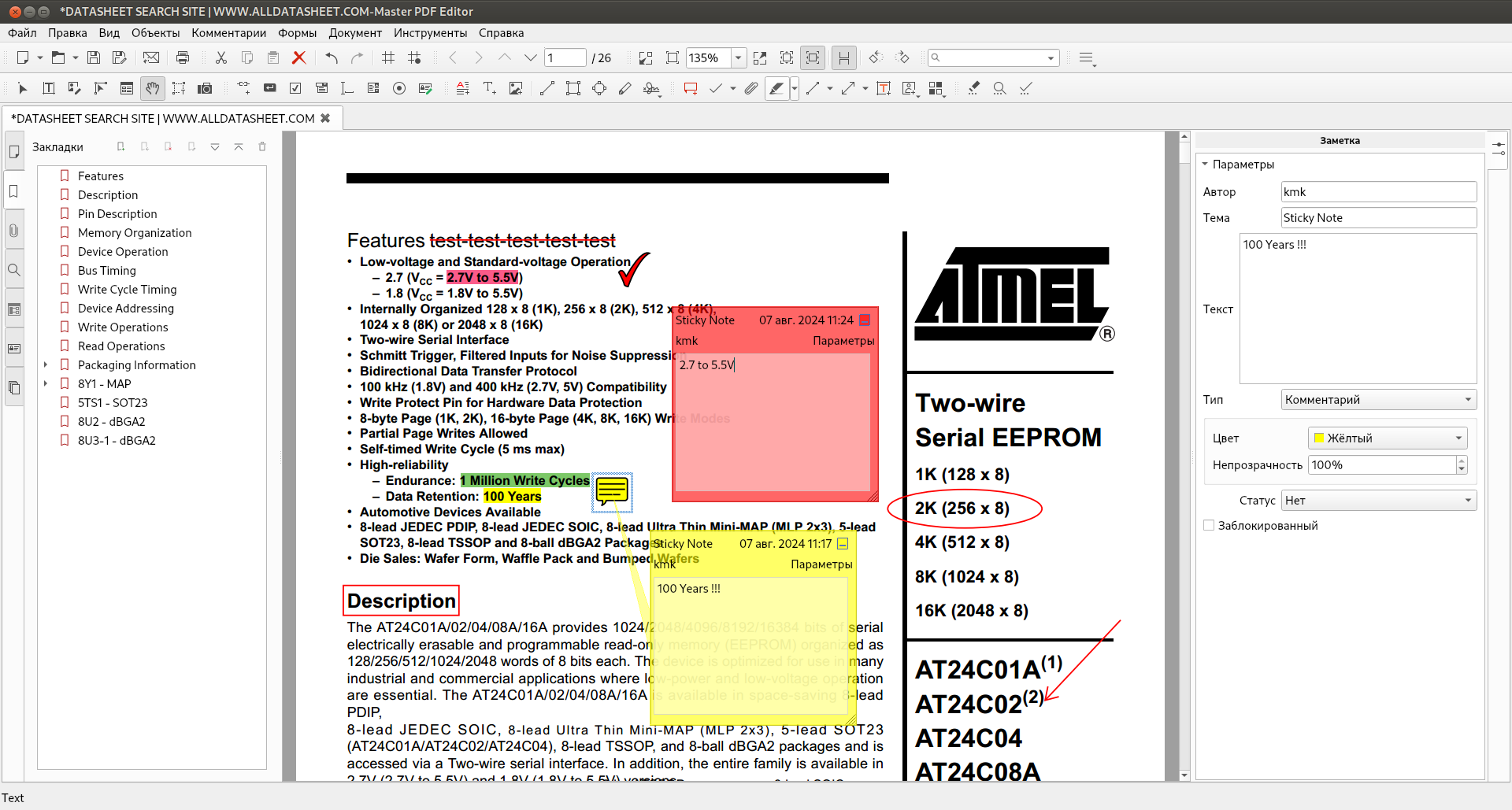1512x810 pixels.
Task: Click the Undo arrow icon
Action: pos(332,57)
